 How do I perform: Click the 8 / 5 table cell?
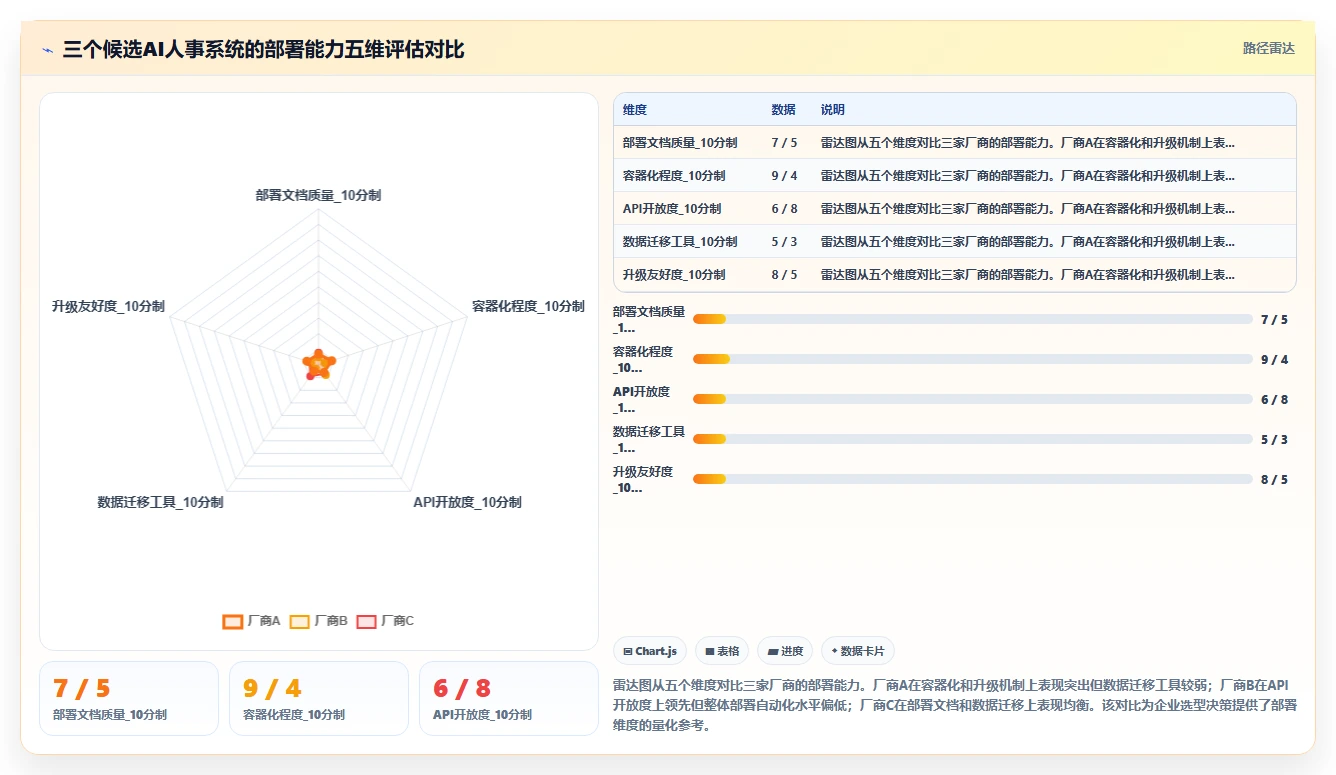pyautogui.click(x=784, y=275)
